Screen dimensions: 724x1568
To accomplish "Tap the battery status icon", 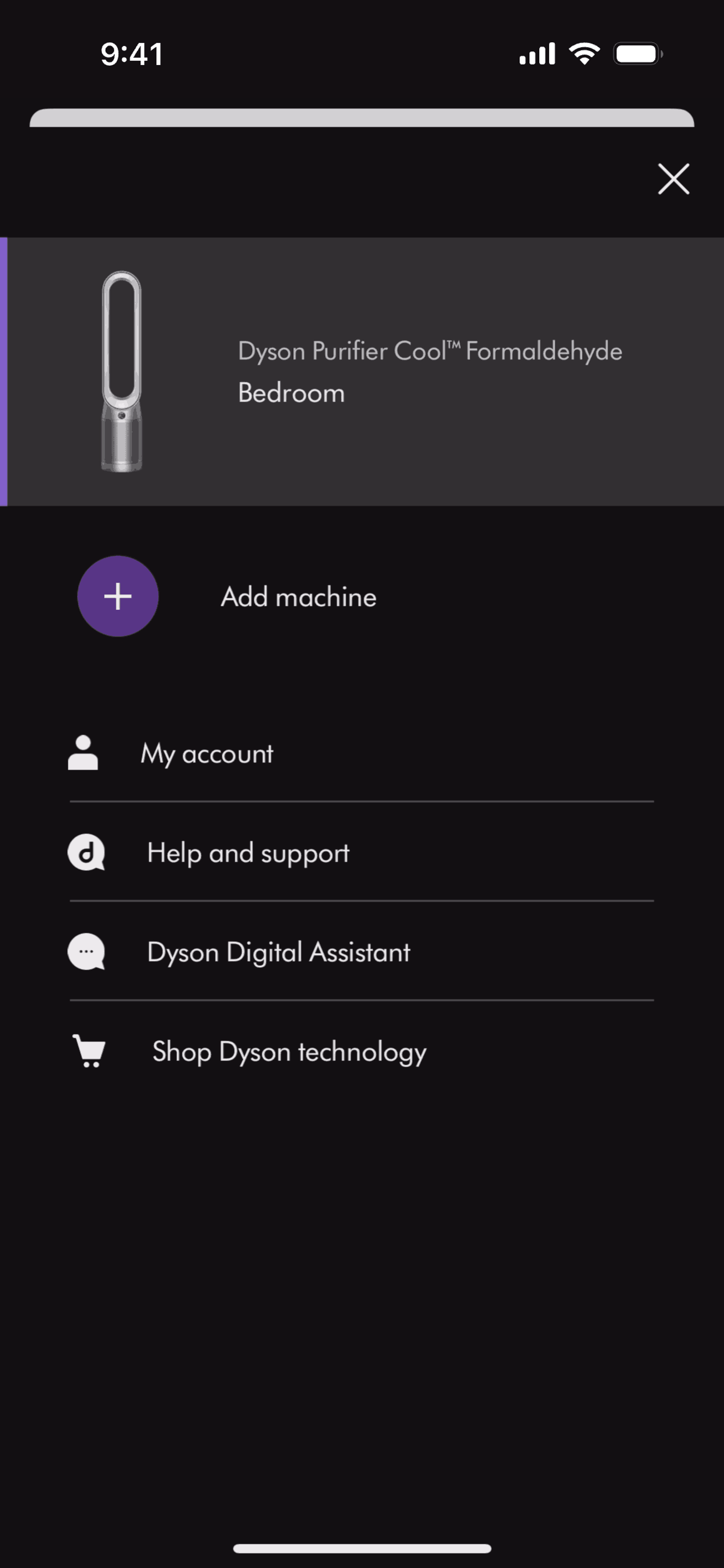I will tap(638, 54).
